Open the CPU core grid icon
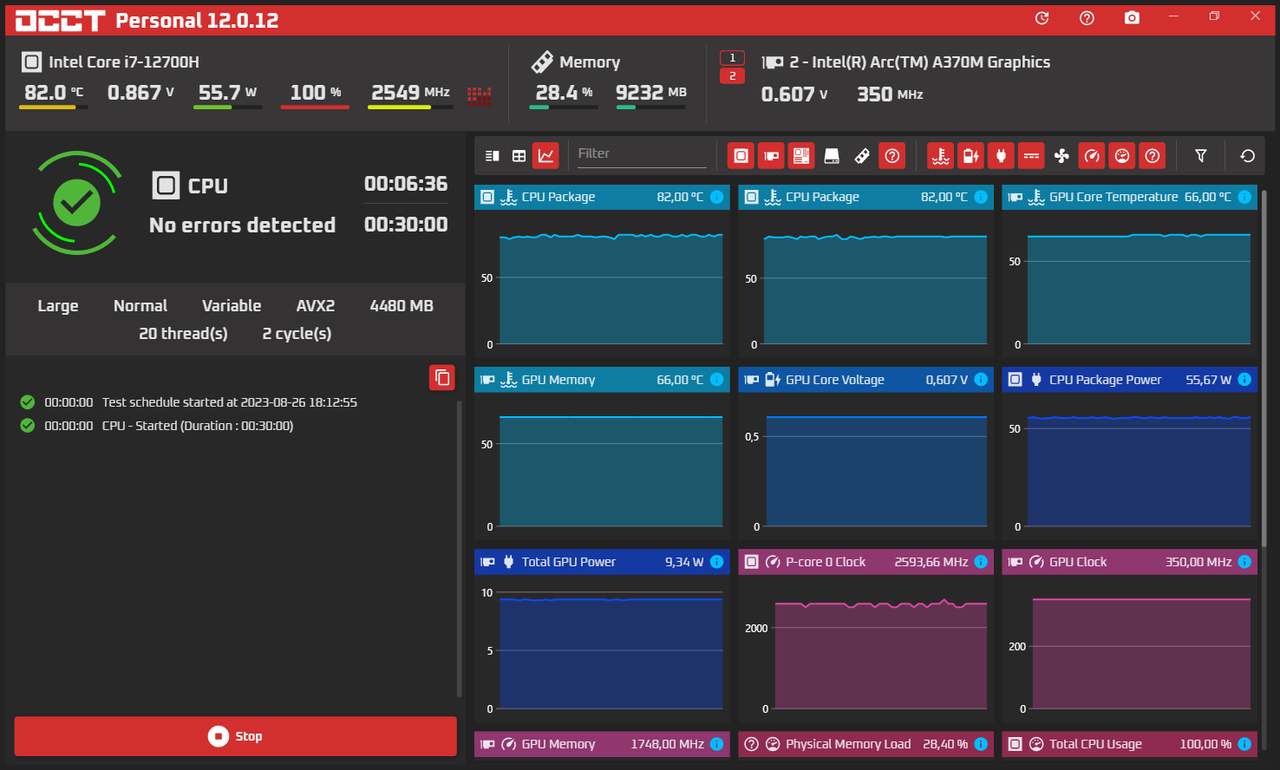The height and width of the screenshot is (770, 1280). point(480,95)
